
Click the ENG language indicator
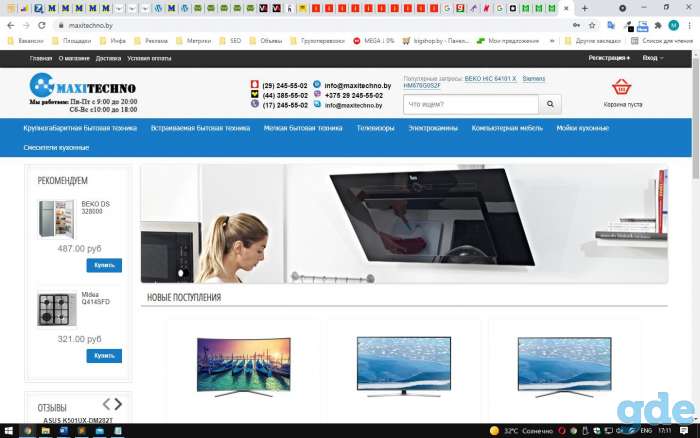(x=646, y=431)
